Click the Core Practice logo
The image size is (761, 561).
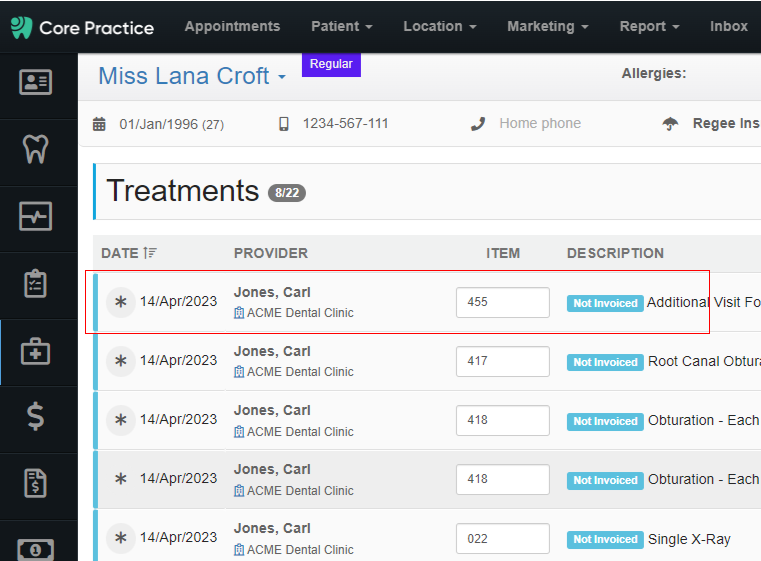[x=82, y=28]
